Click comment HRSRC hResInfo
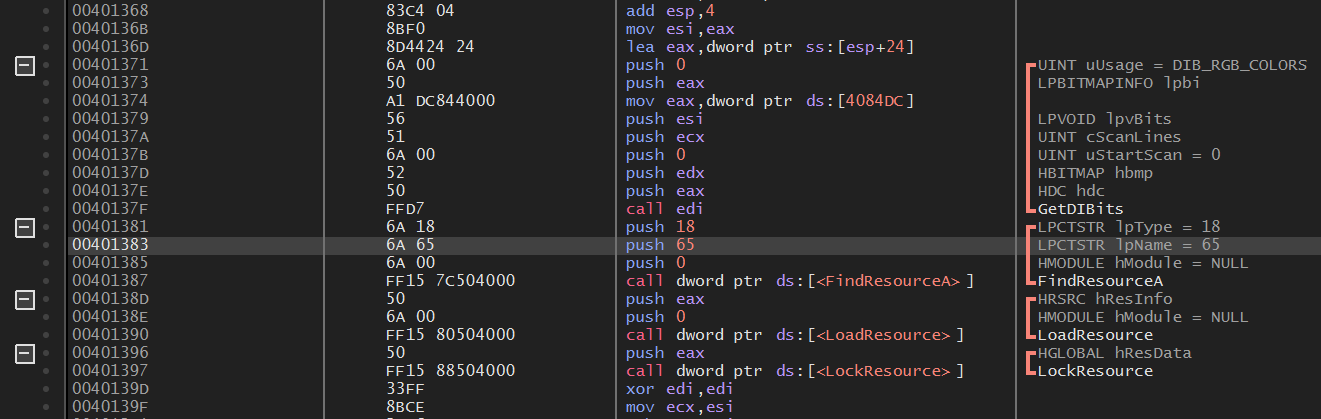Image resolution: width=1321 pixels, height=419 pixels. [1105, 299]
